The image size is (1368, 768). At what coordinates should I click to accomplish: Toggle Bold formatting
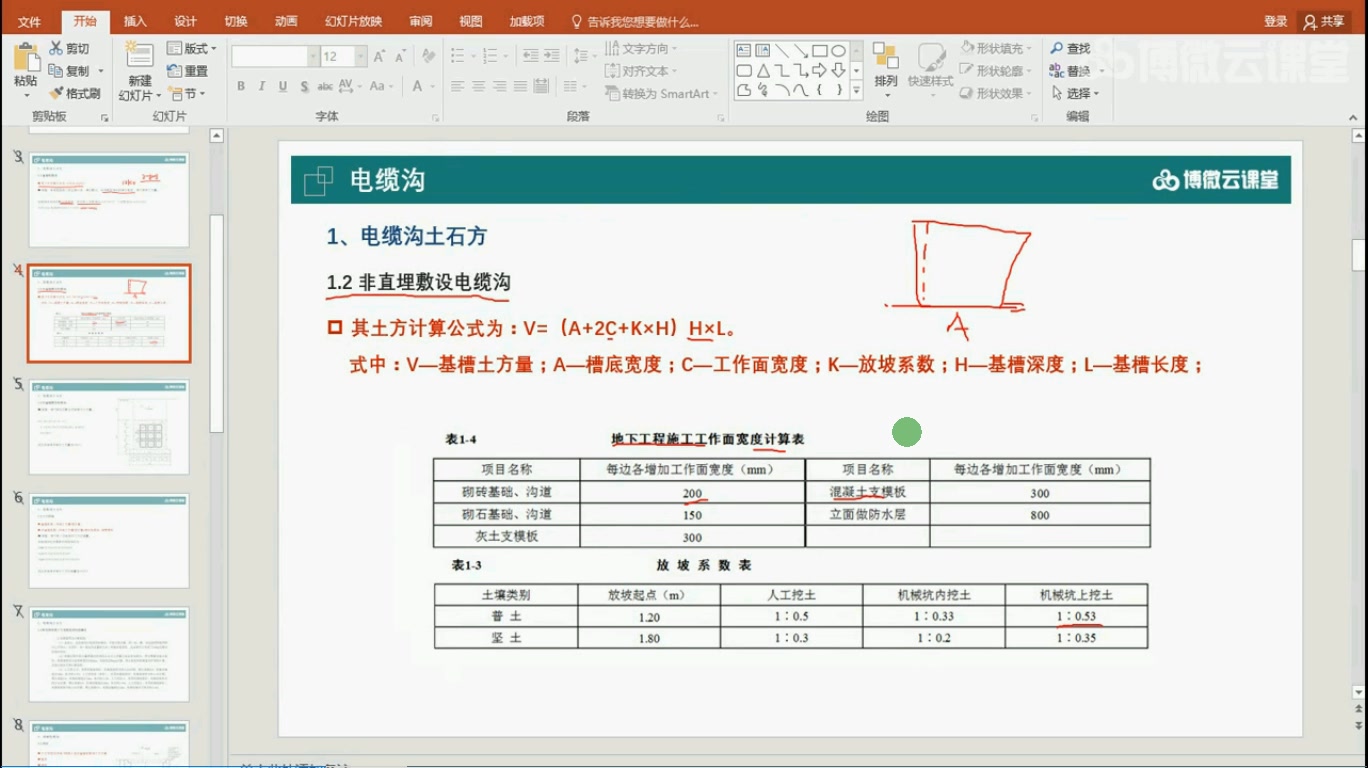(241, 87)
